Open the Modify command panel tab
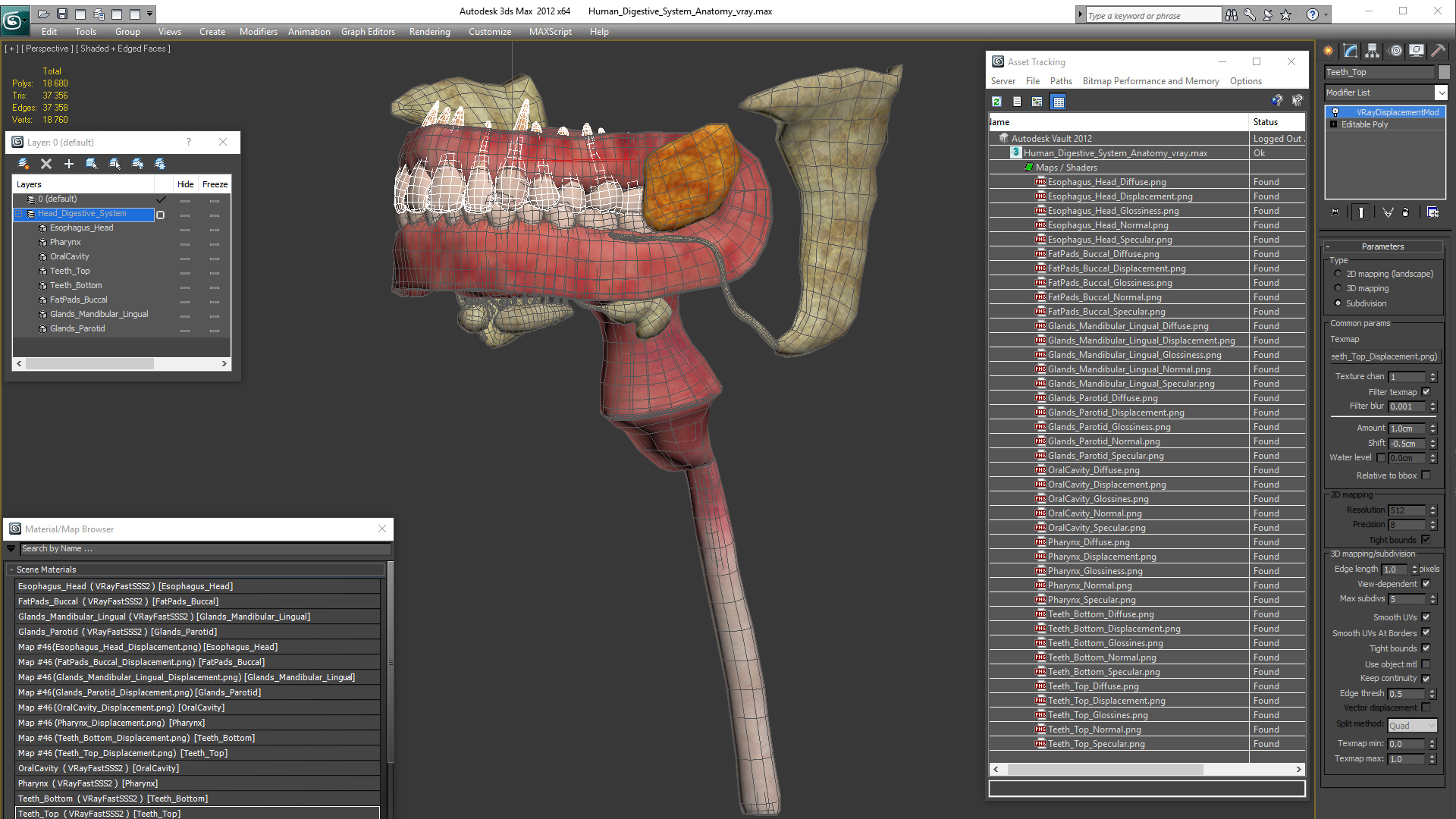 pos(1351,51)
